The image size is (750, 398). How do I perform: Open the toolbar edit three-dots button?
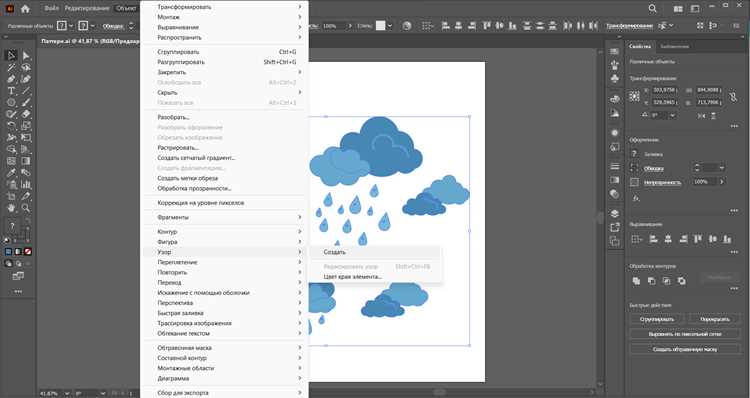click(18, 291)
